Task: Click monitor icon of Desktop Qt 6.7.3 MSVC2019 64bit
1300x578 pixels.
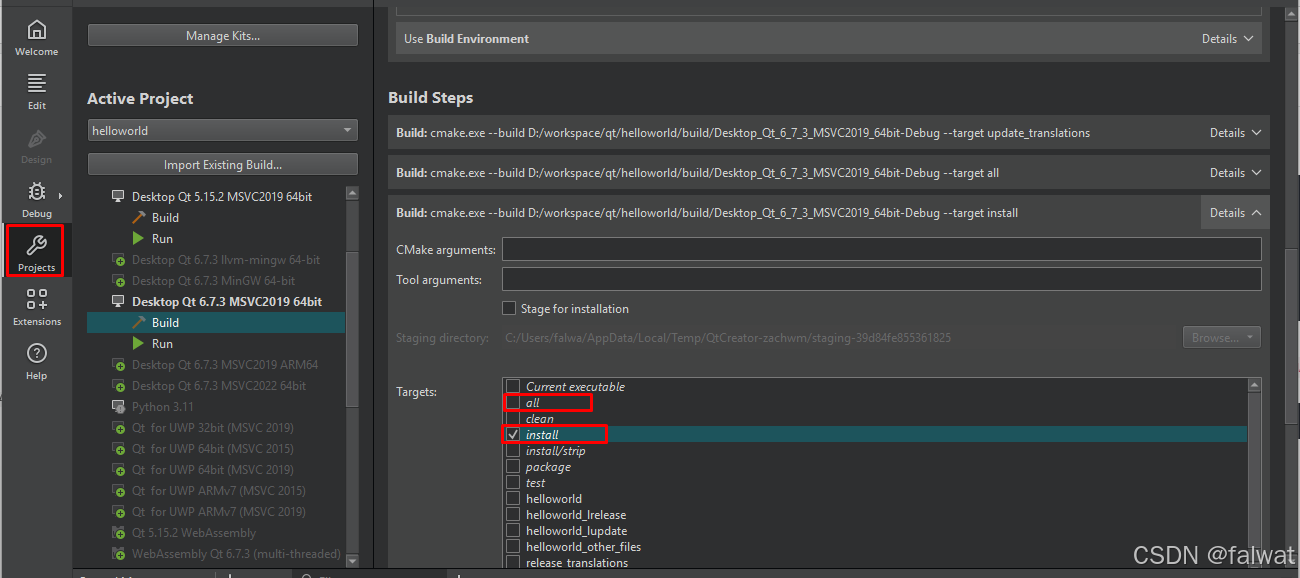Action: 119,302
